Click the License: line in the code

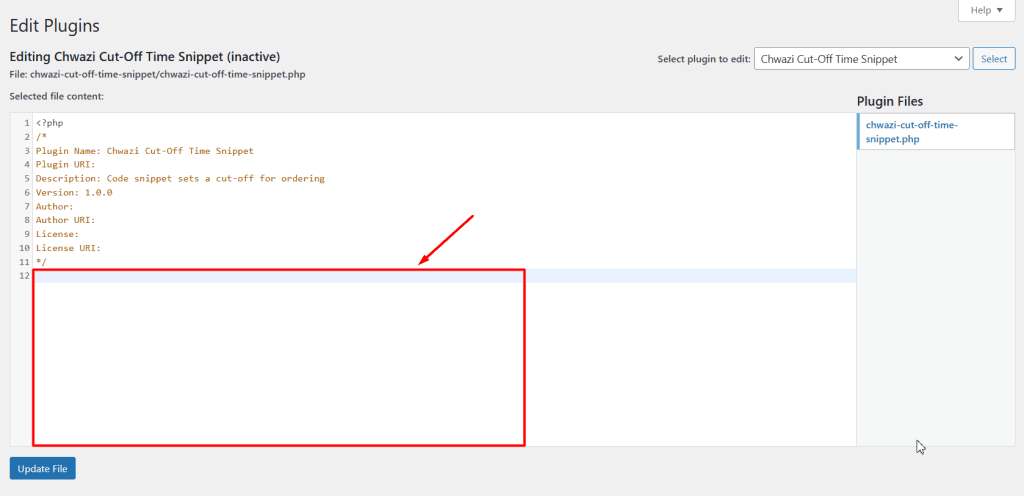point(57,234)
